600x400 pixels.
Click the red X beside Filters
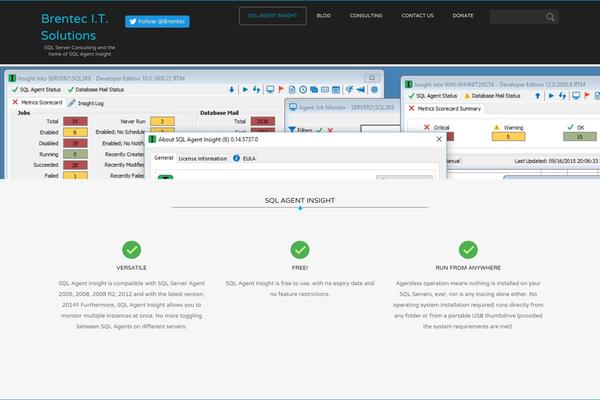pyautogui.click(x=330, y=130)
